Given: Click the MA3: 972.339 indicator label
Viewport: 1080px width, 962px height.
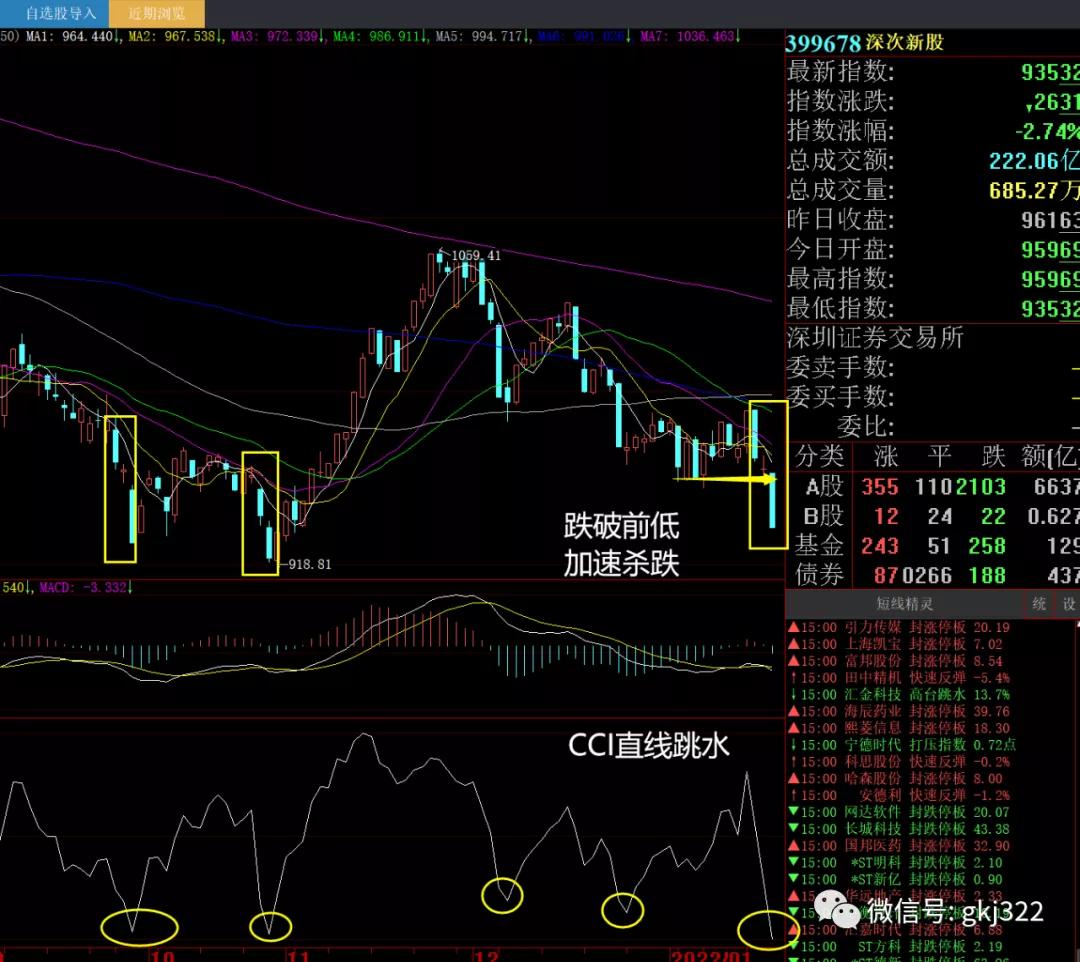Looking at the screenshot, I should coord(277,36).
